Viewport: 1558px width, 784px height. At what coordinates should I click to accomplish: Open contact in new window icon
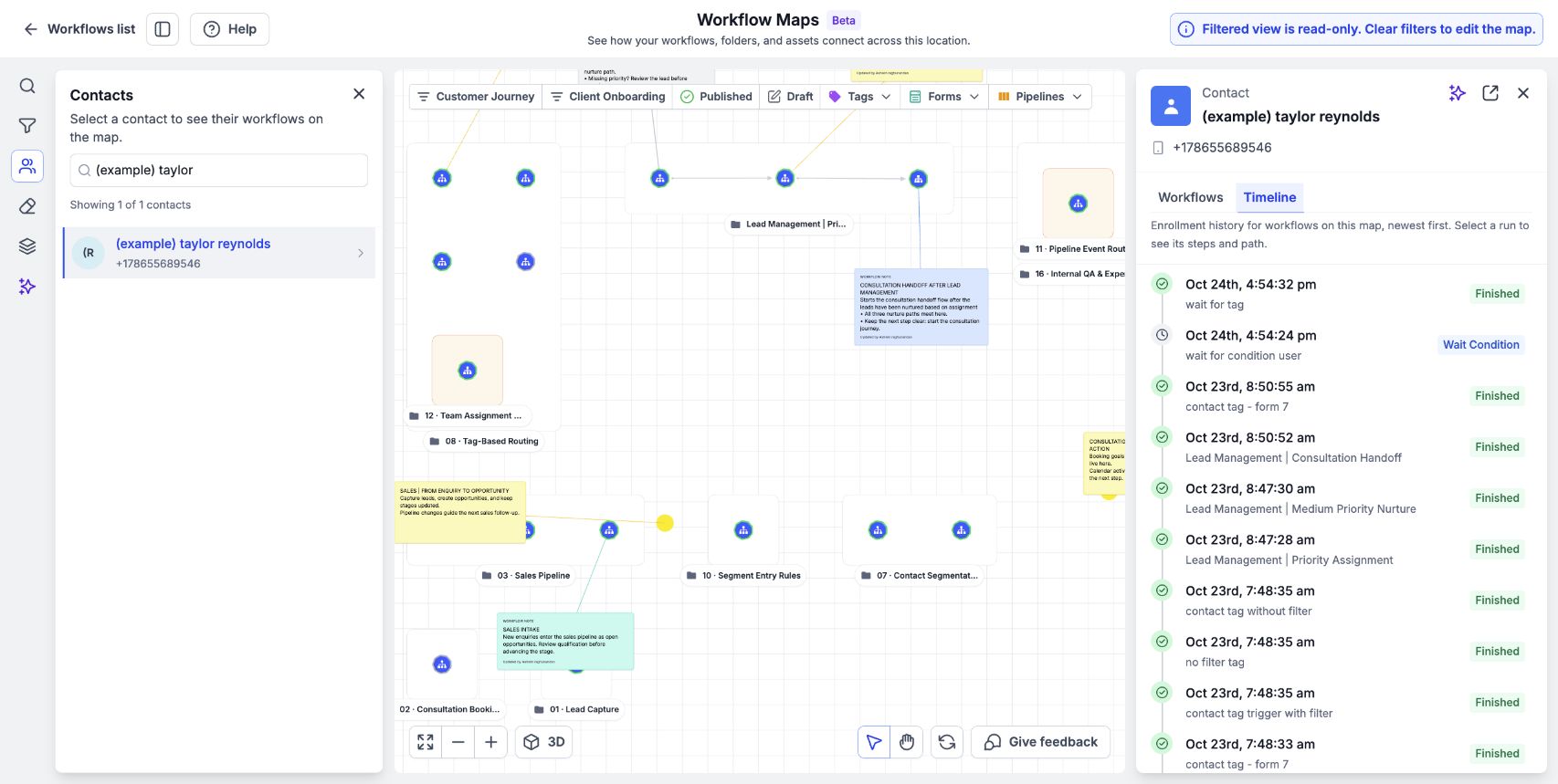(1490, 93)
